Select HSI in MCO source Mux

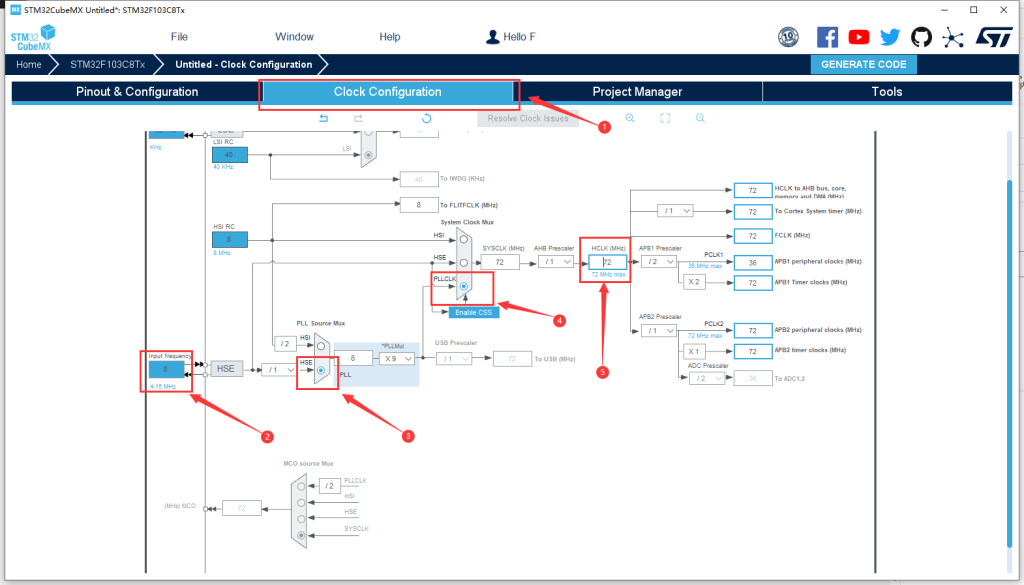click(301, 503)
